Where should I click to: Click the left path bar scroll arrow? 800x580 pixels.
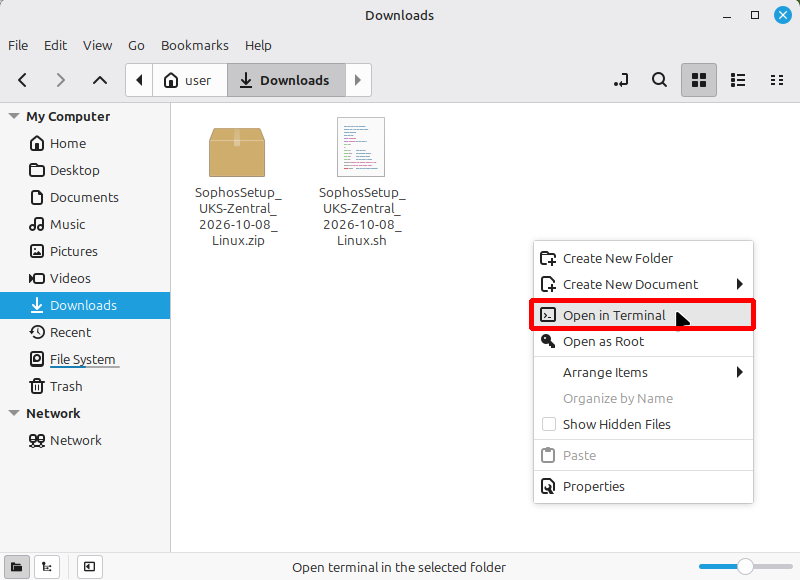tap(139, 80)
